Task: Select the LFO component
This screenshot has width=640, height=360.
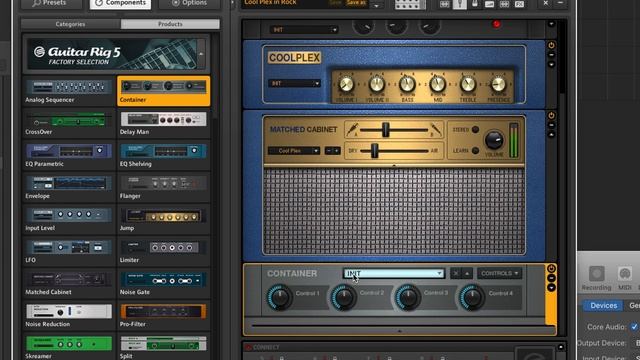Action: click(69, 251)
